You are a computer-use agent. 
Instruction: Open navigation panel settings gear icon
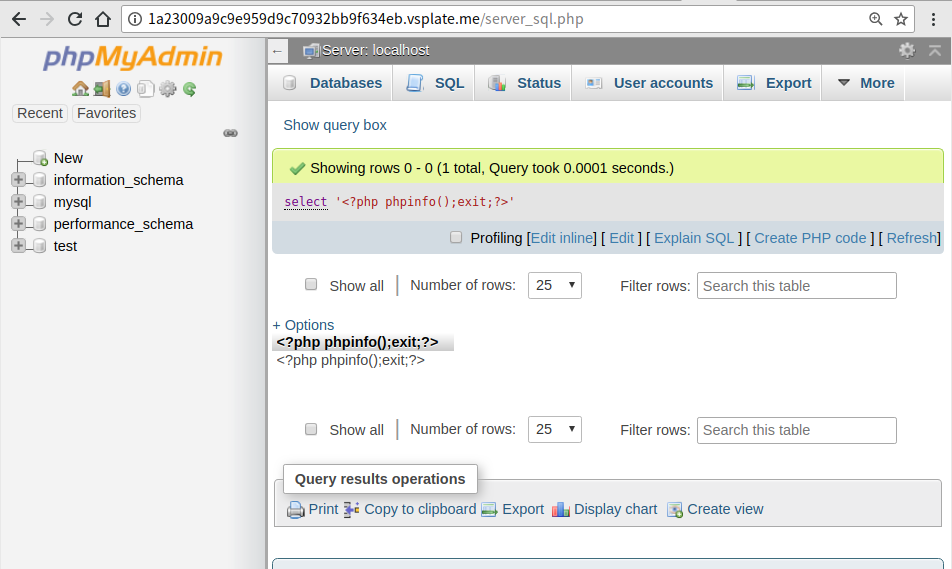[168, 89]
